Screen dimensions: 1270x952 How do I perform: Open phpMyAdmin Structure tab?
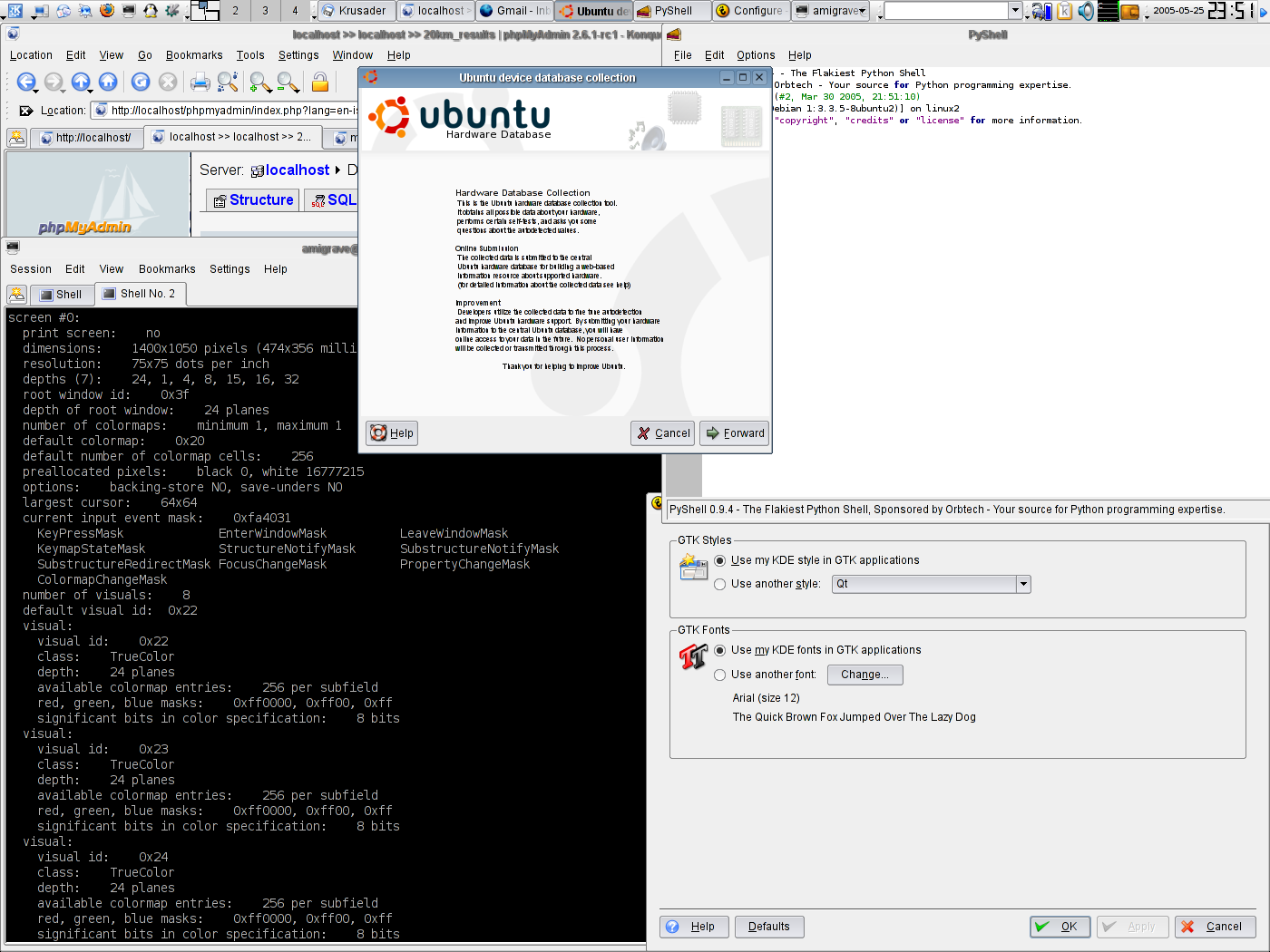click(x=254, y=200)
